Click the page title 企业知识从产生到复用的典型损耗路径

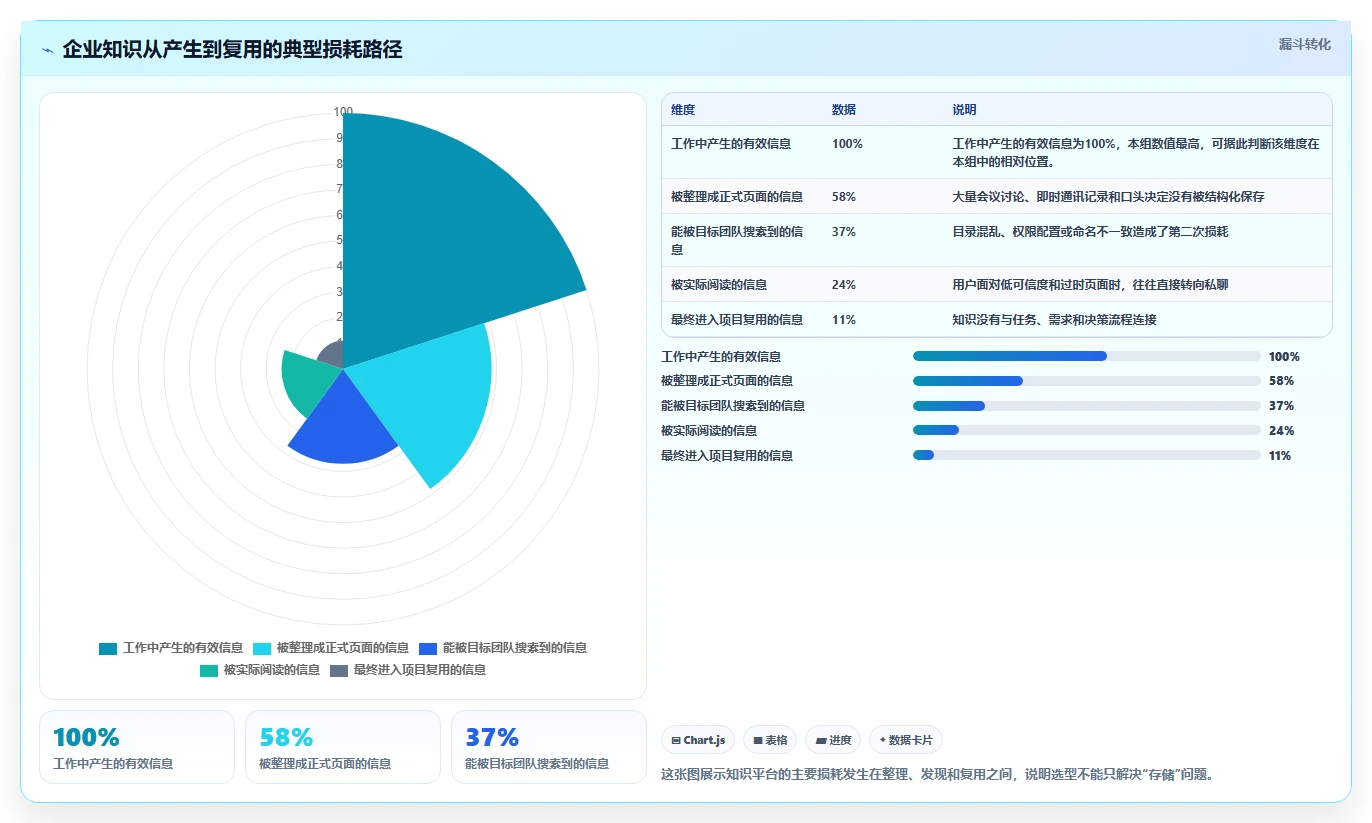click(x=232, y=50)
